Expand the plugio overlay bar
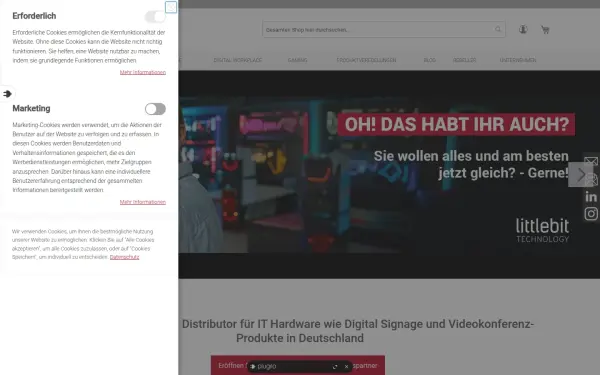The width and height of the screenshot is (600, 375). [335, 367]
